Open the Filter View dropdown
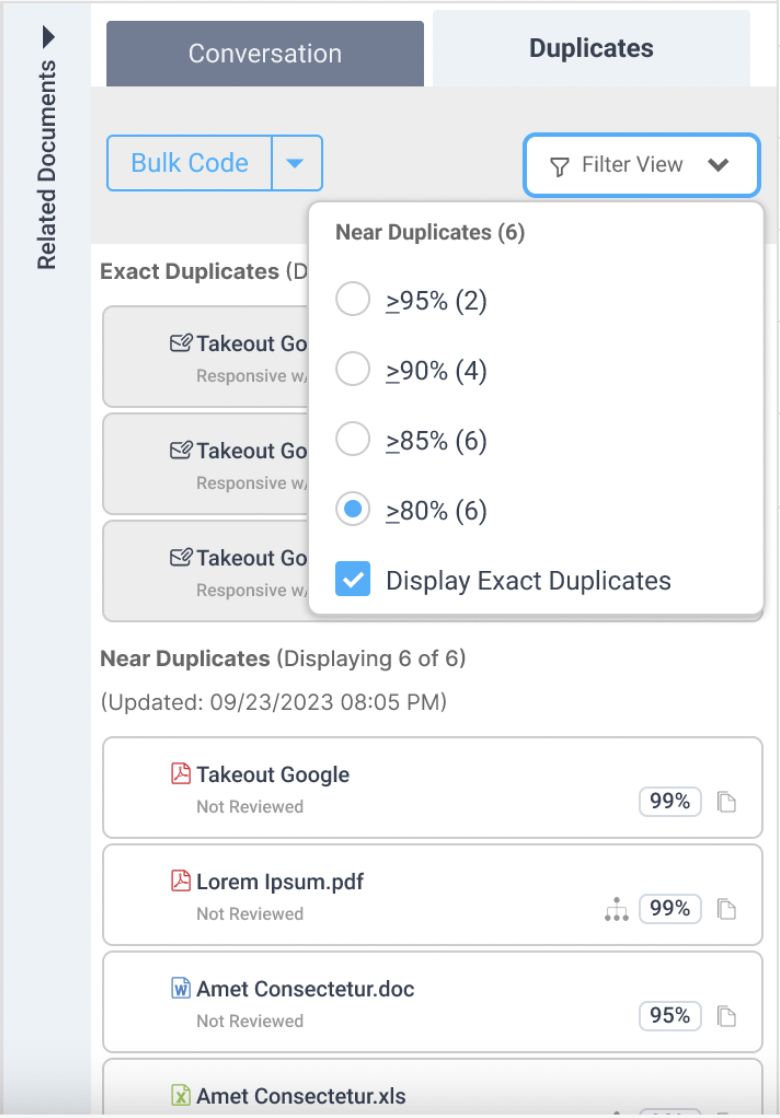The image size is (780, 1118). [642, 165]
